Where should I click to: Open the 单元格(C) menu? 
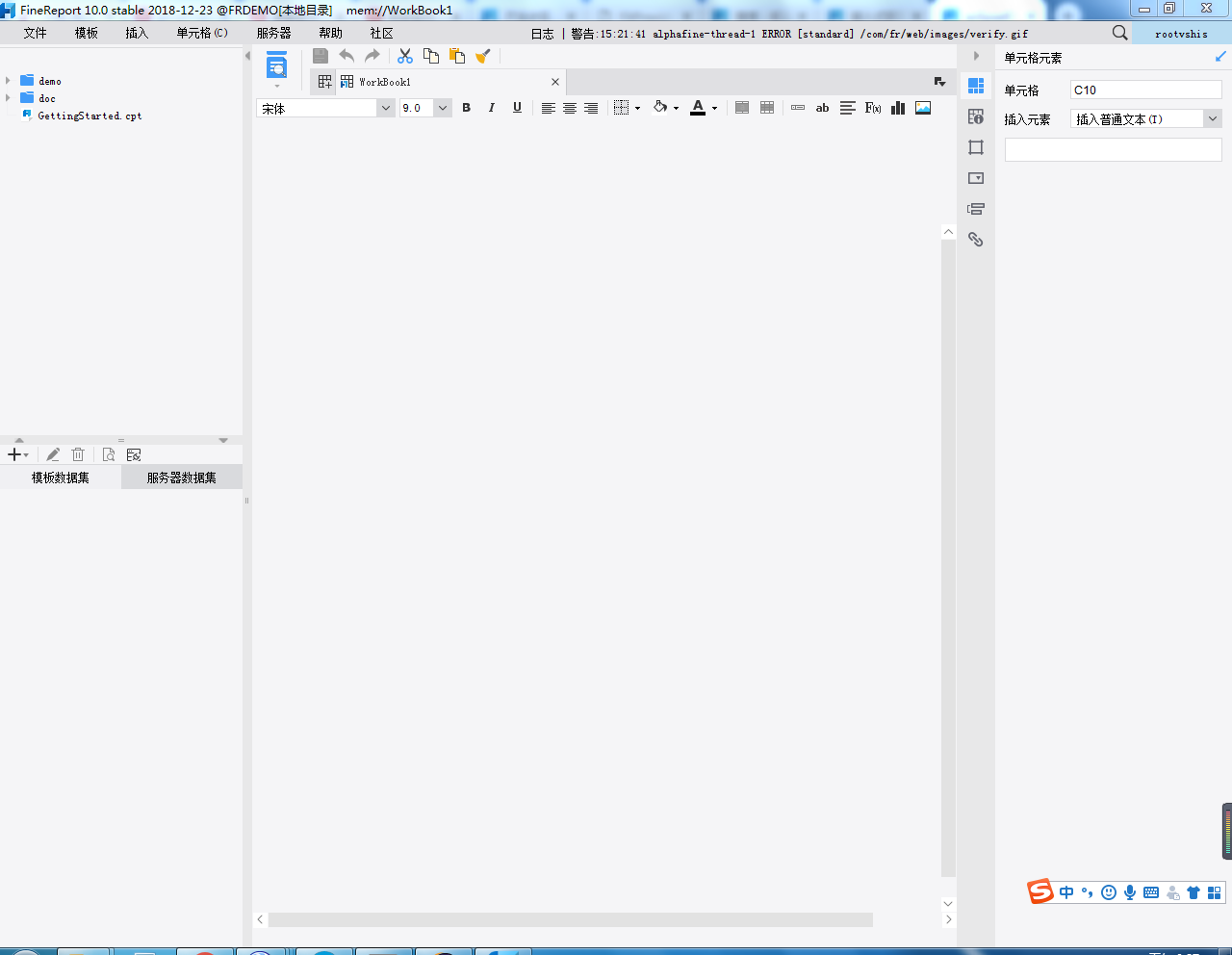[x=202, y=33]
